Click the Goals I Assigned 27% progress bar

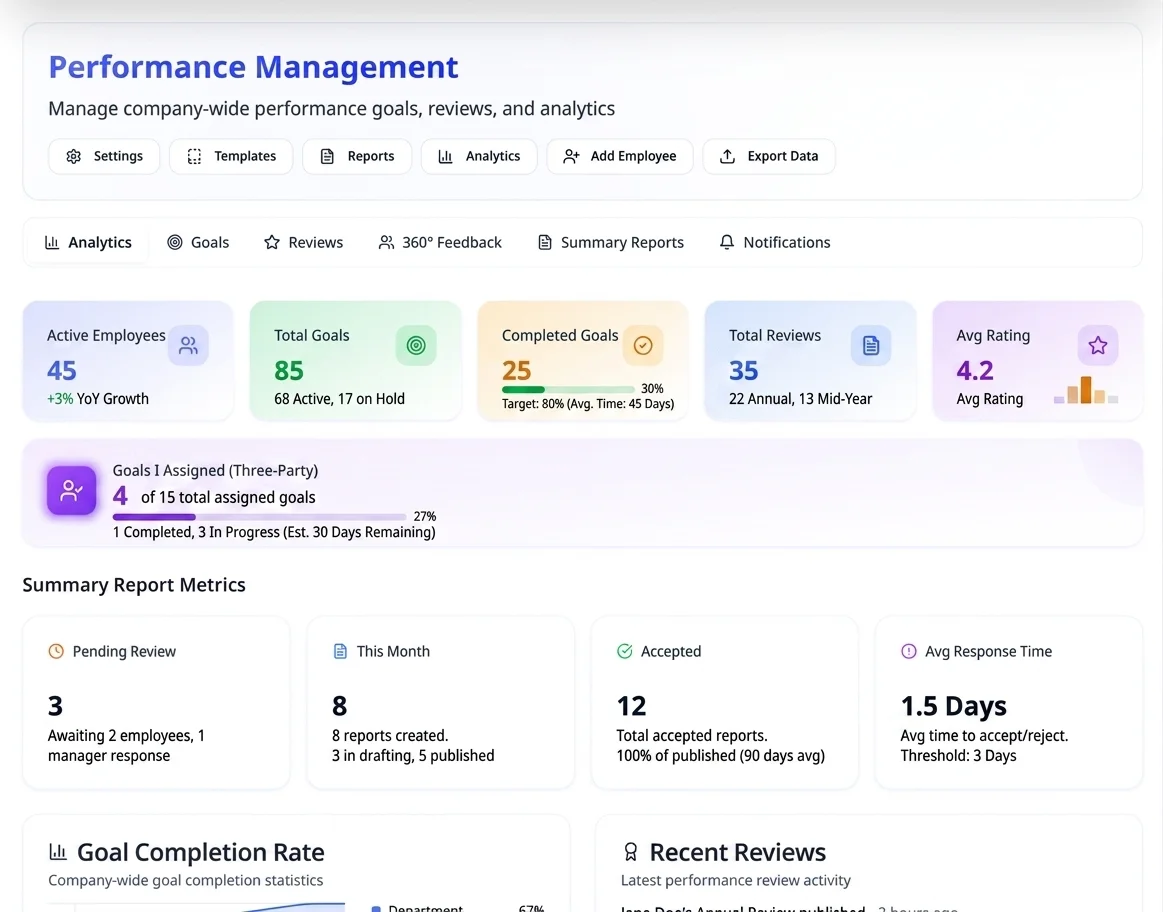point(260,517)
